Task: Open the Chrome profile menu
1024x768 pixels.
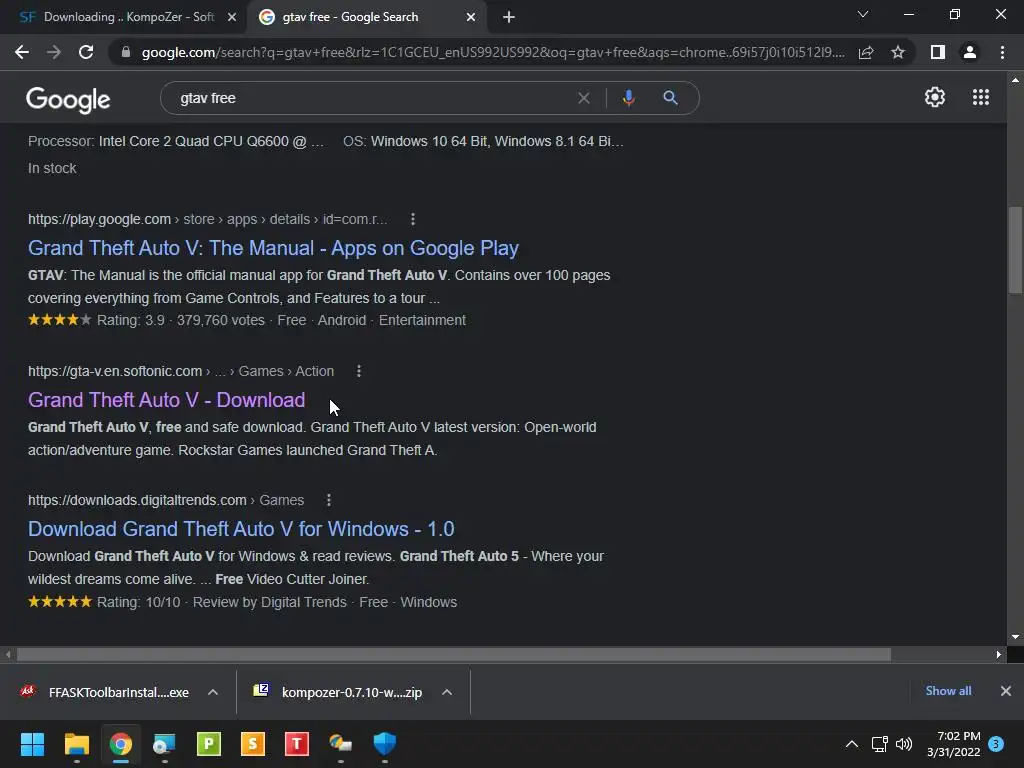Action: [x=970, y=52]
